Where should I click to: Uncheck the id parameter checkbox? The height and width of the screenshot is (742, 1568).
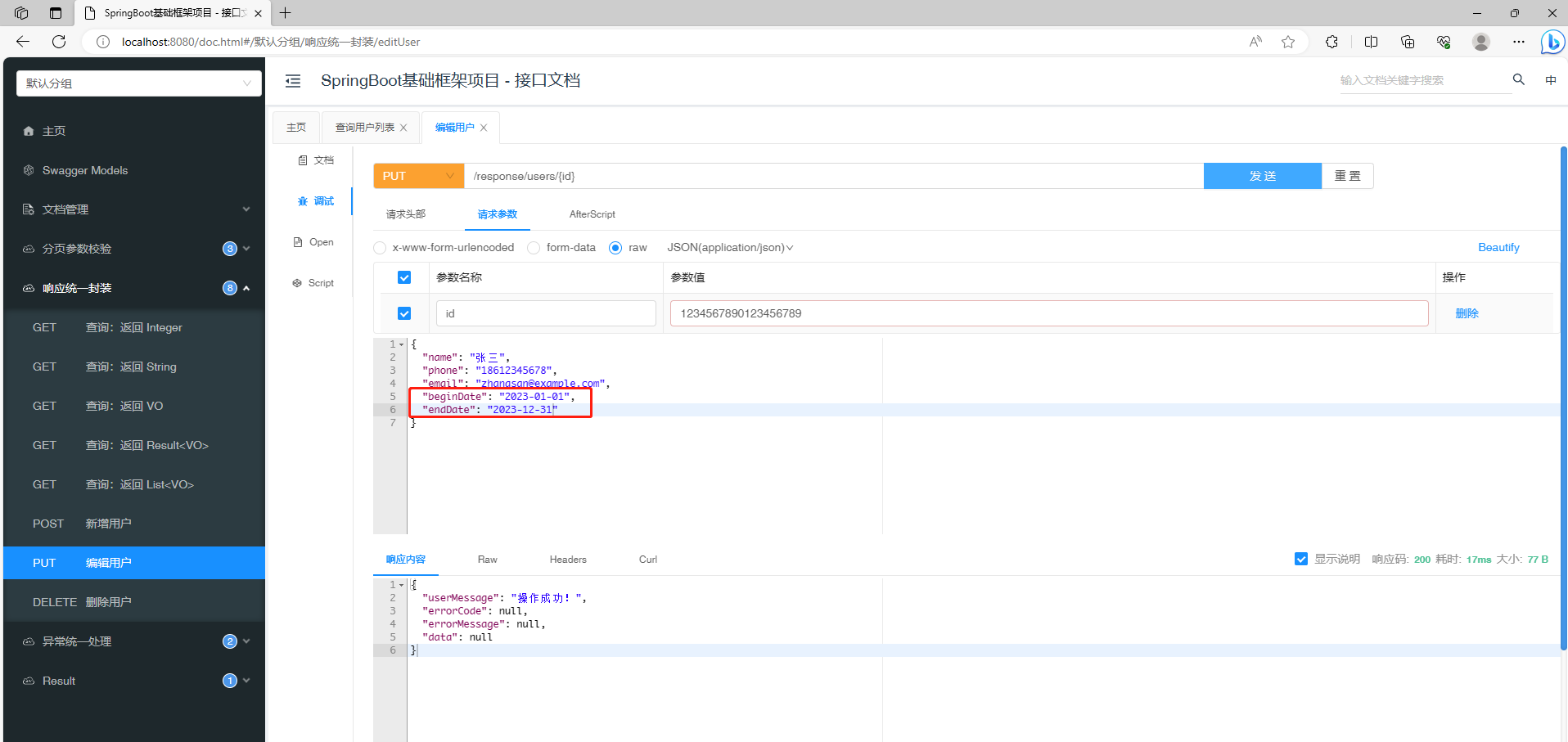(x=404, y=313)
